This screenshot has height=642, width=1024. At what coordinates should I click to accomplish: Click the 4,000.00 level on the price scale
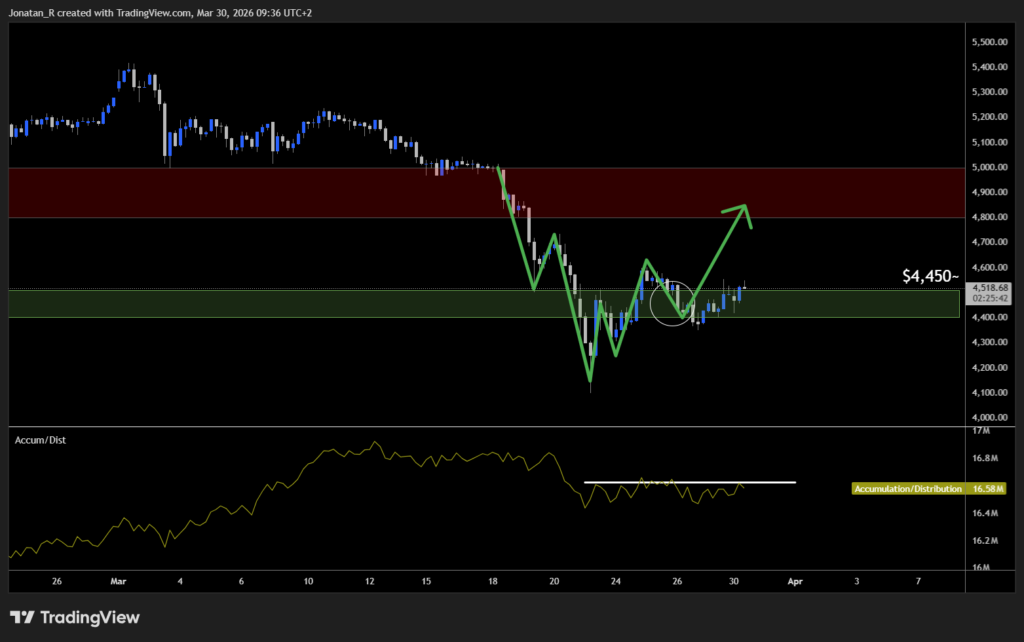click(990, 415)
